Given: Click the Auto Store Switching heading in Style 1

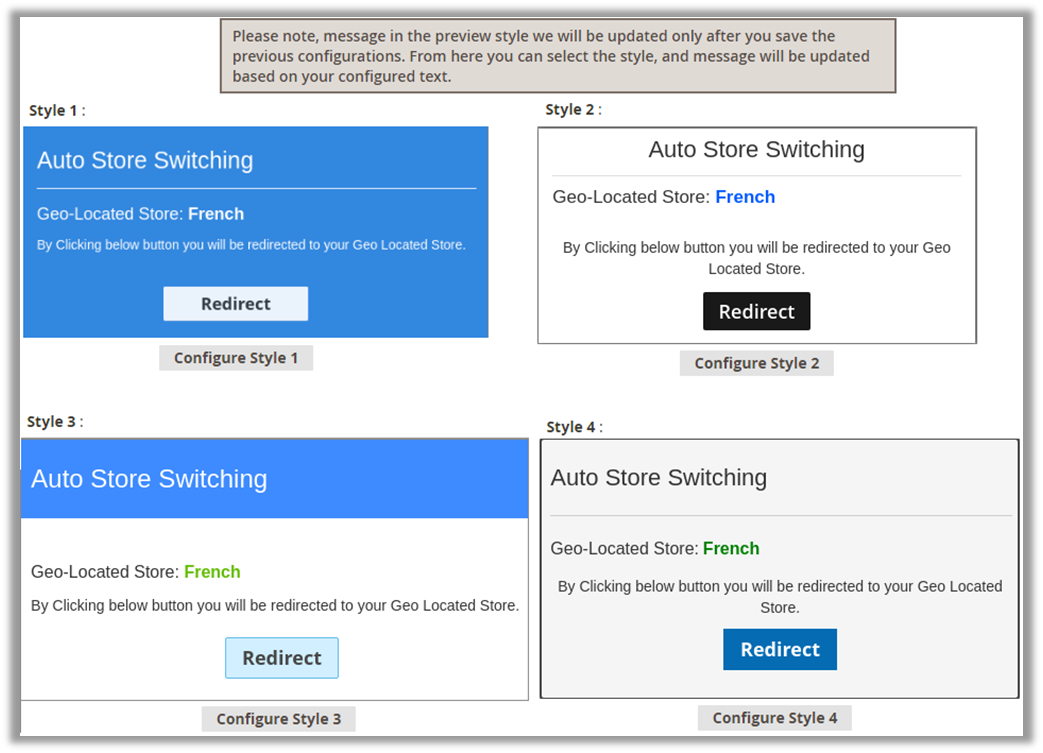Looking at the screenshot, I should point(145,160).
